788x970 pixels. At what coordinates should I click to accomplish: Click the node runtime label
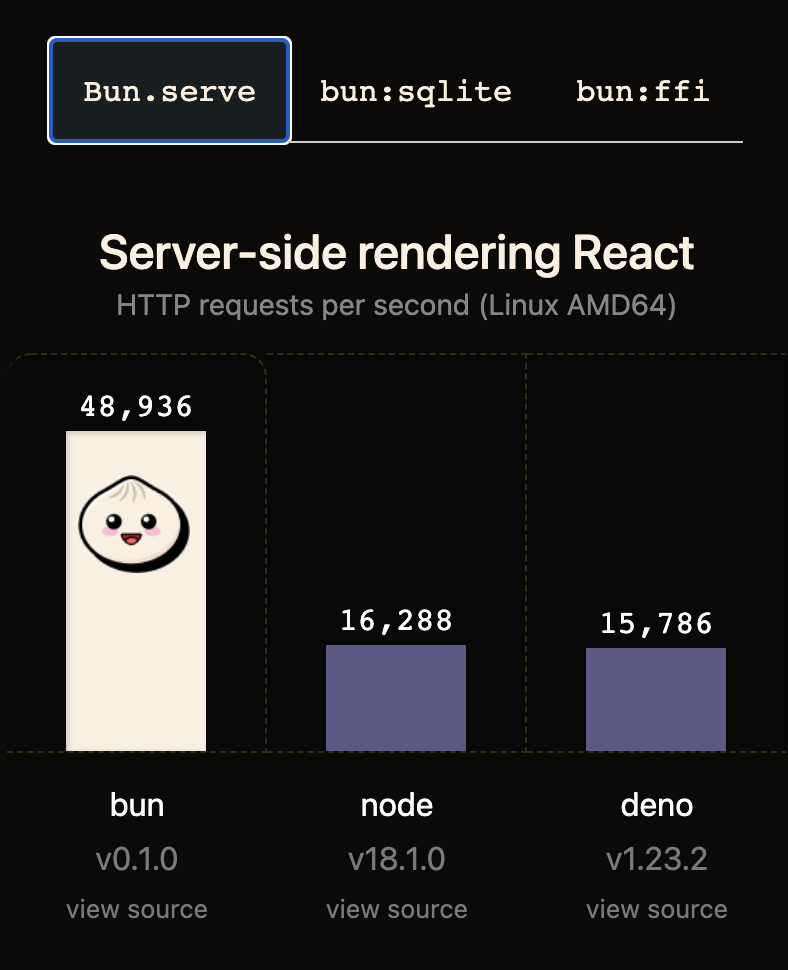coord(397,805)
